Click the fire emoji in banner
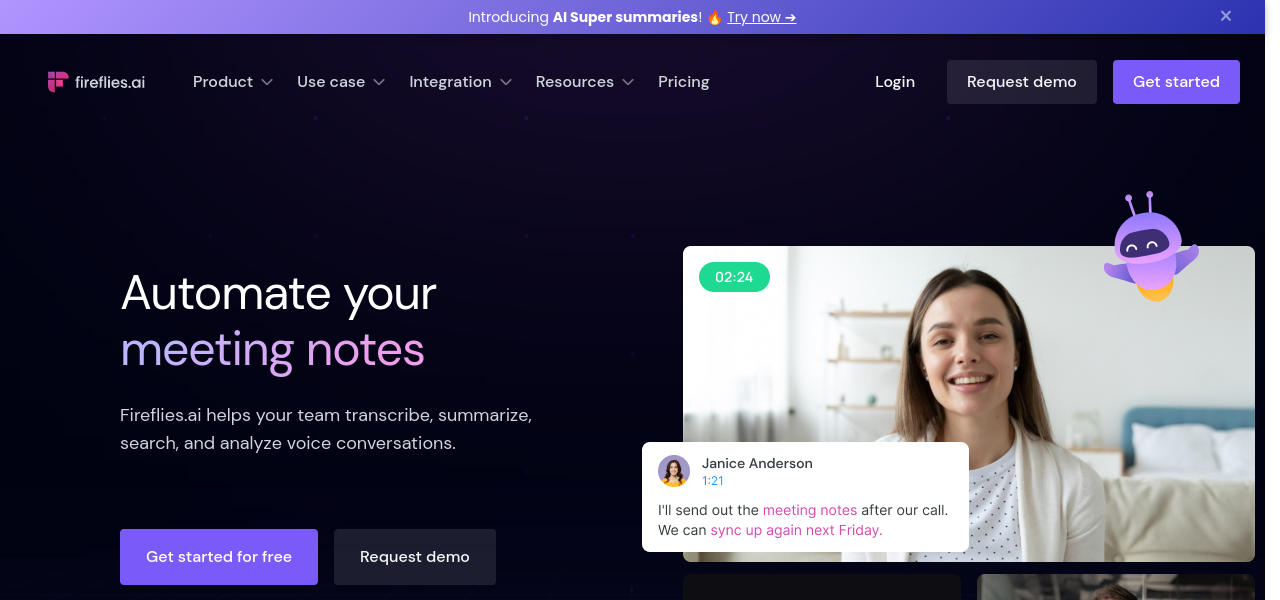The width and height of the screenshot is (1280, 600). (x=715, y=18)
